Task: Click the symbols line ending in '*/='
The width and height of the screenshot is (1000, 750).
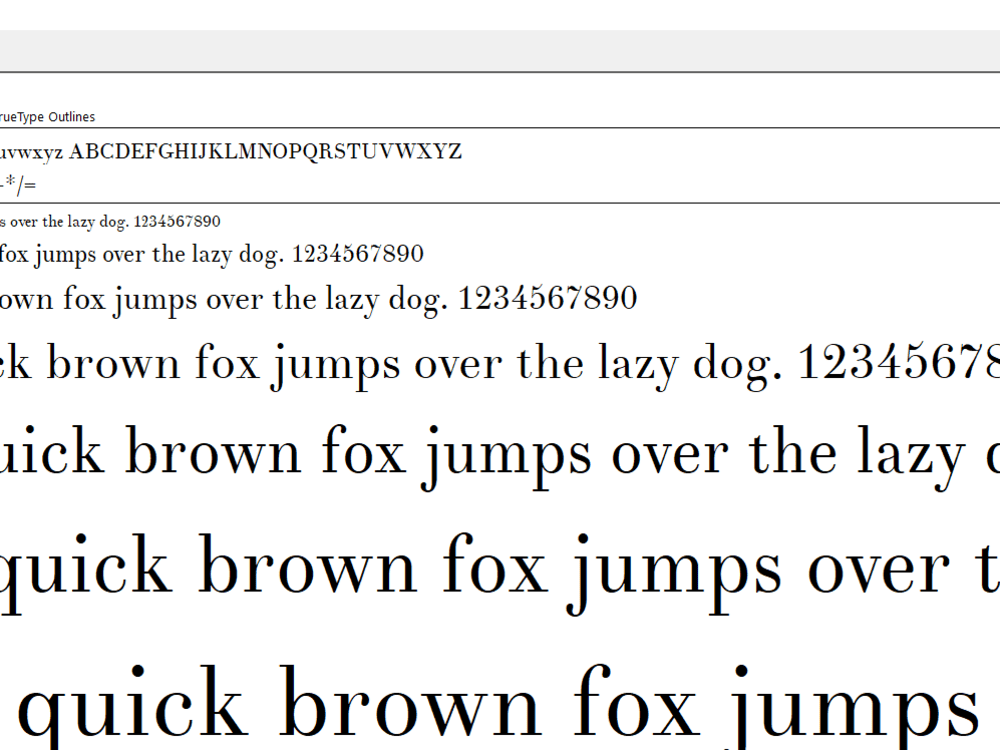Action: click(18, 184)
